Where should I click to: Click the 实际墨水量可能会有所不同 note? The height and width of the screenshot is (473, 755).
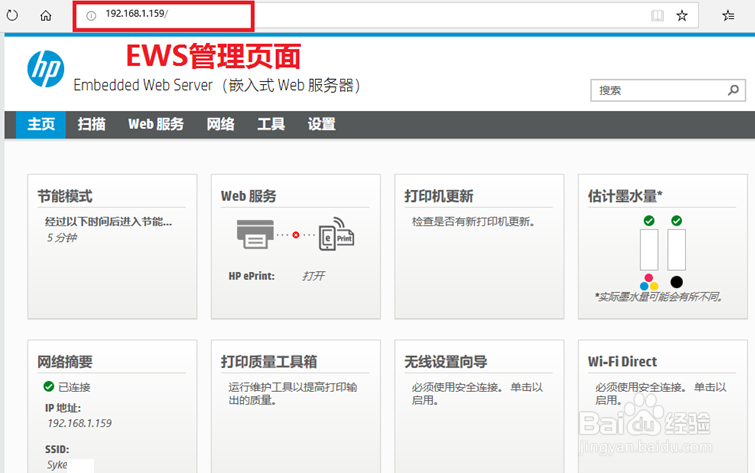[659, 297]
